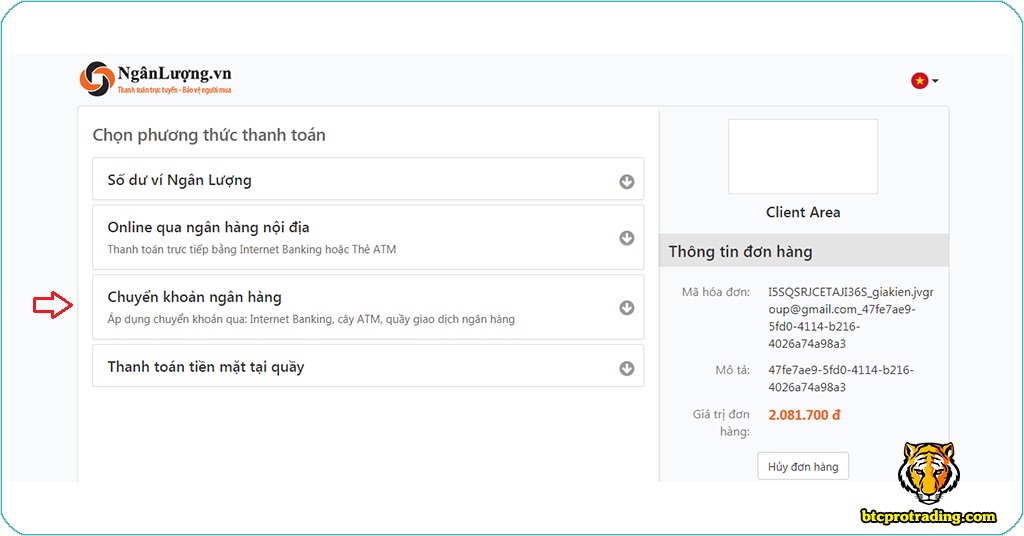Click the order value 2.081.700 đ
The width and height of the screenshot is (1024, 536).
coord(804,414)
